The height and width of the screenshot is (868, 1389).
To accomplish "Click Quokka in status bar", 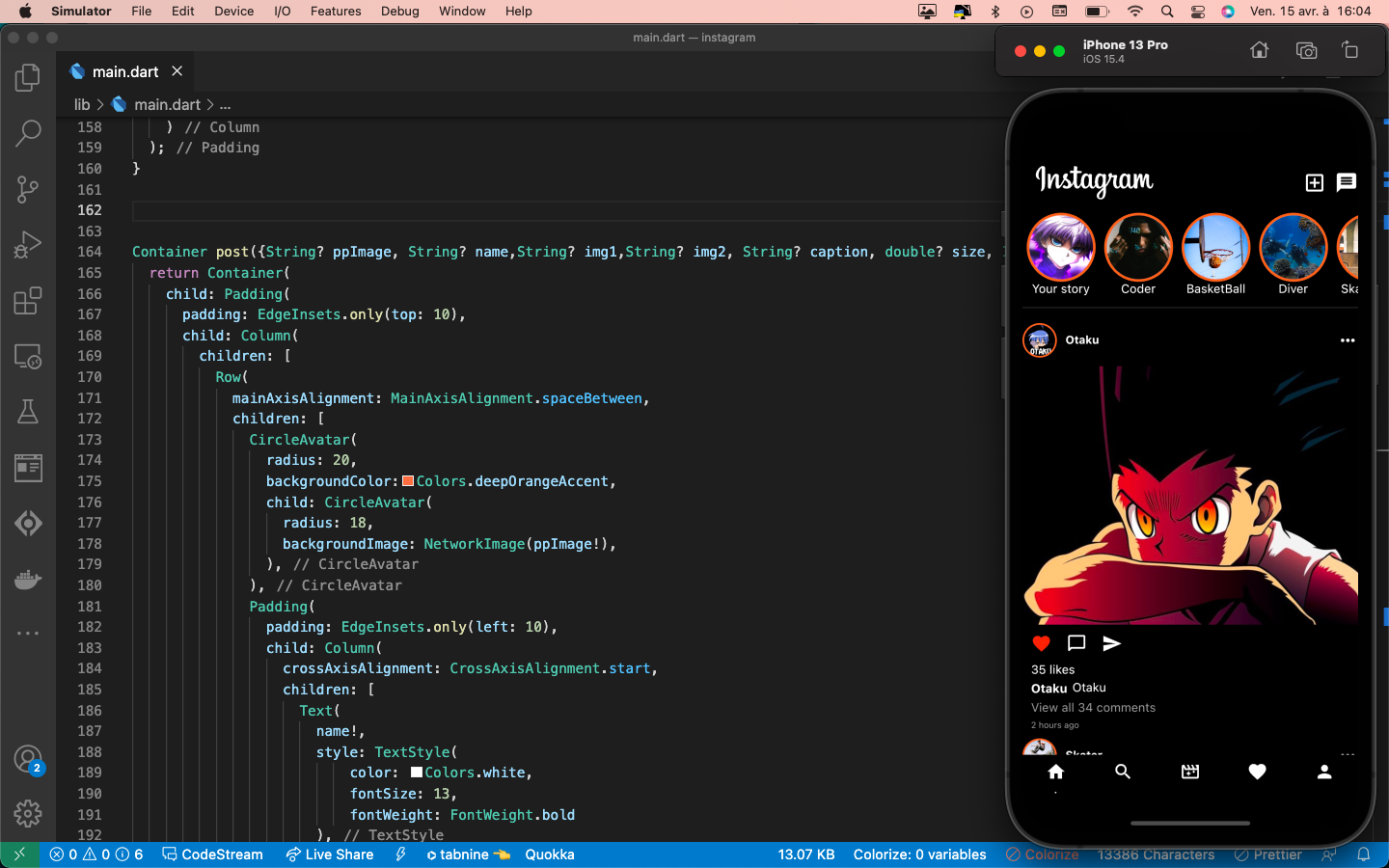I will tap(550, 854).
